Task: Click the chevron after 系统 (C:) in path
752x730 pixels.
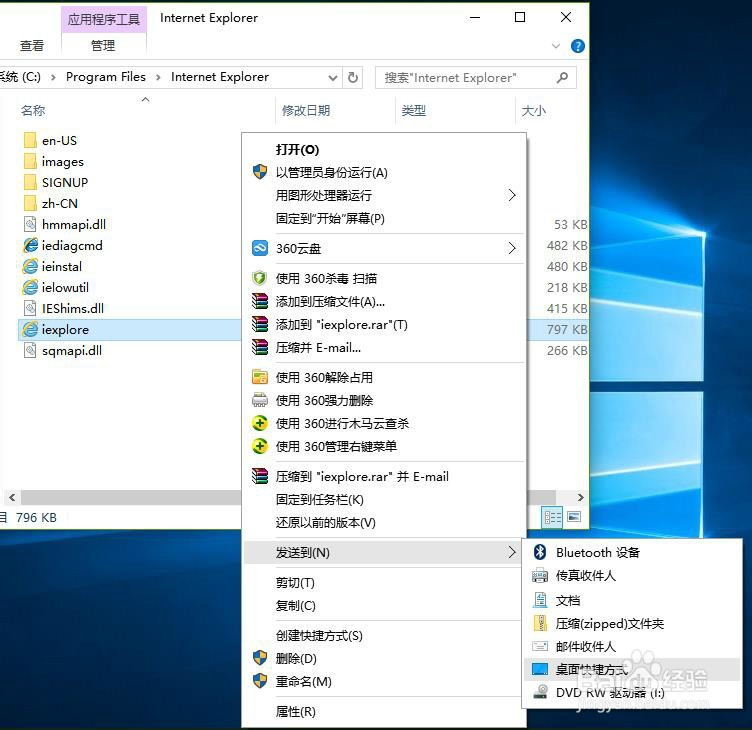Action: click(53, 77)
